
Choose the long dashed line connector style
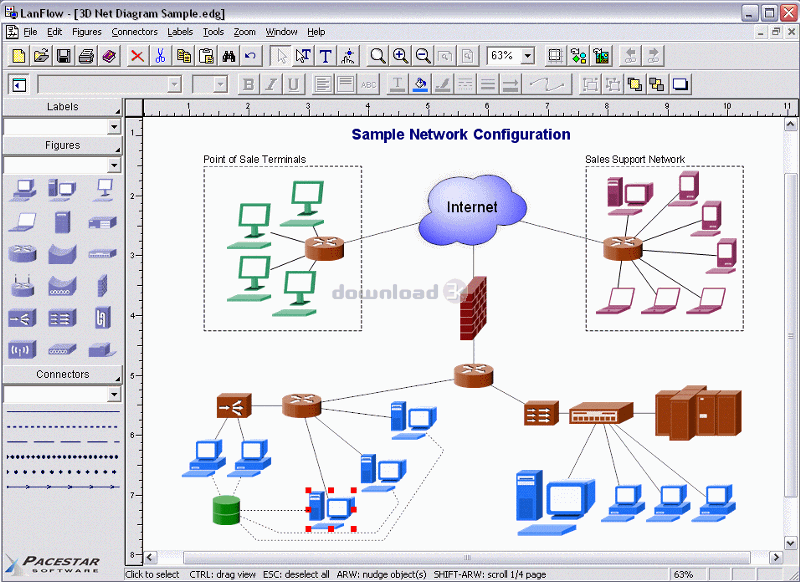[x=63, y=442]
